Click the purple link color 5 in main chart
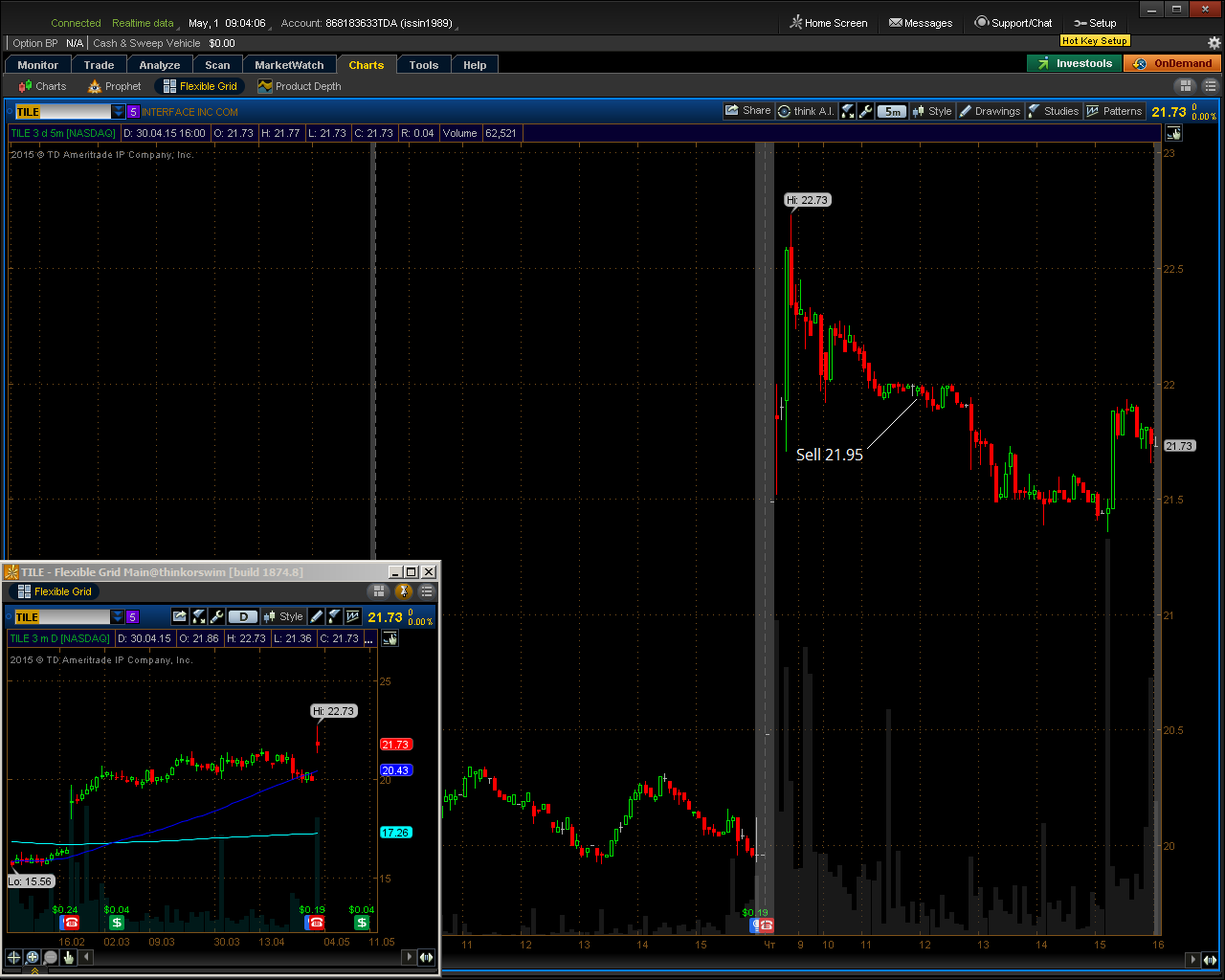The image size is (1225, 980). [133, 112]
